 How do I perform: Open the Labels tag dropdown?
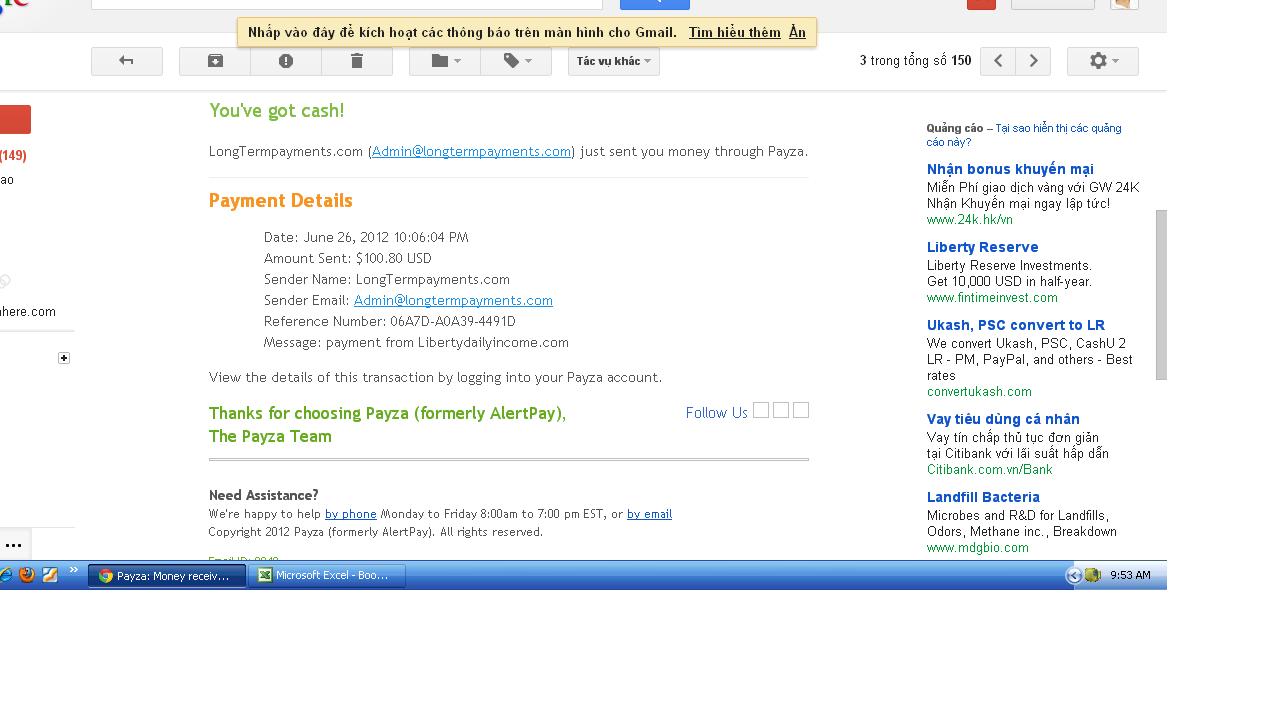(516, 61)
